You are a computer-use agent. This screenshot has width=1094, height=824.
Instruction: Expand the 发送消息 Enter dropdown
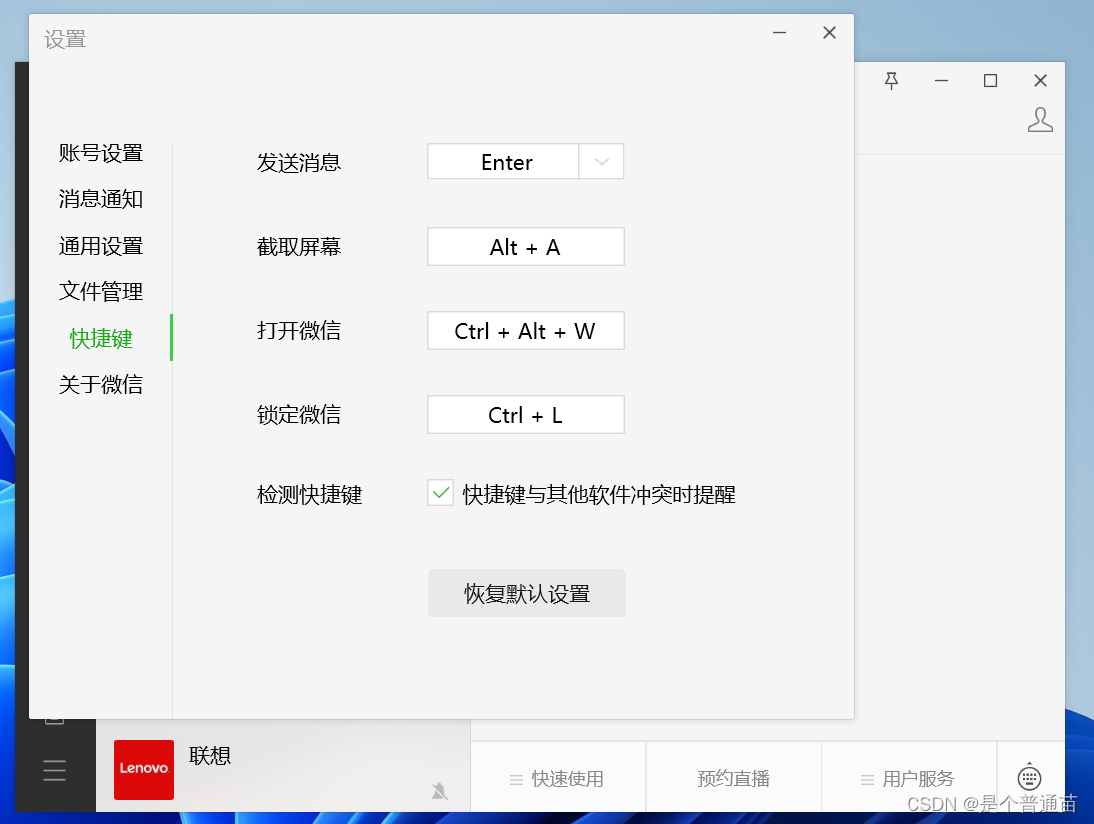point(601,161)
